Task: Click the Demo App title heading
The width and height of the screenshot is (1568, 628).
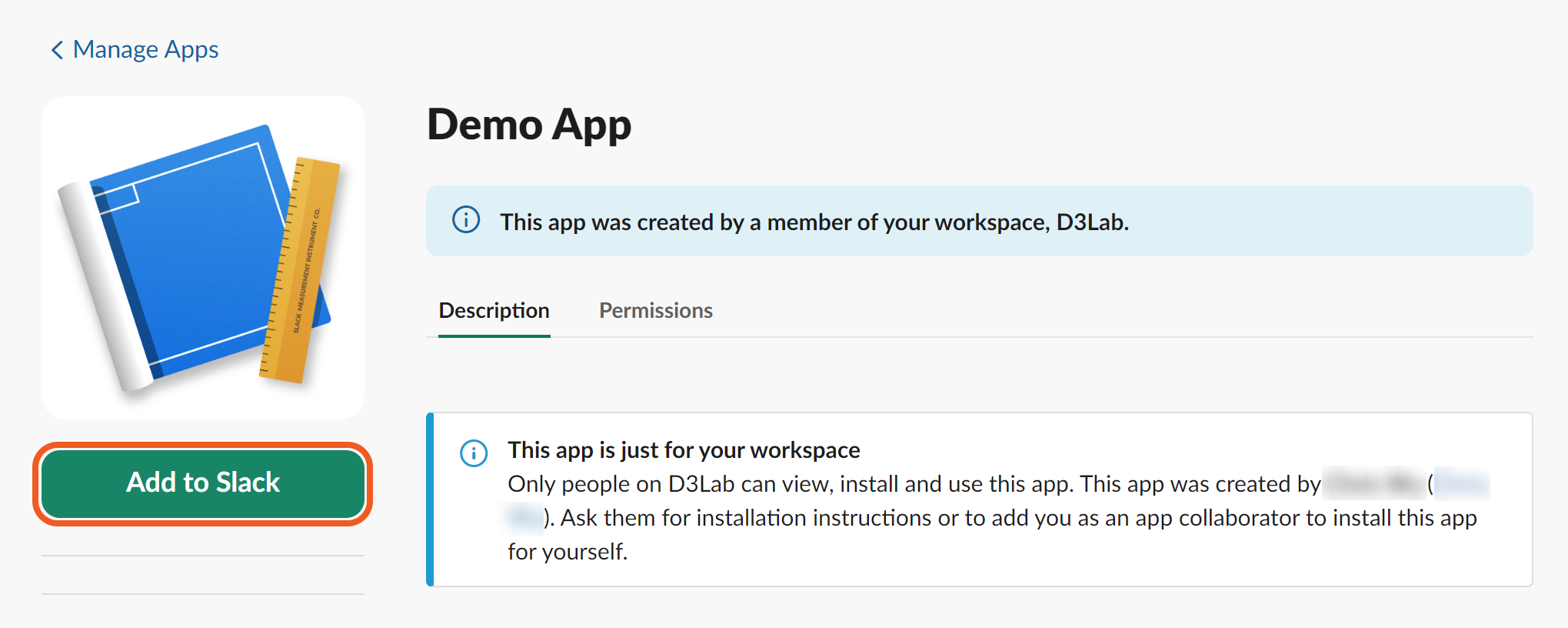Action: point(529,125)
